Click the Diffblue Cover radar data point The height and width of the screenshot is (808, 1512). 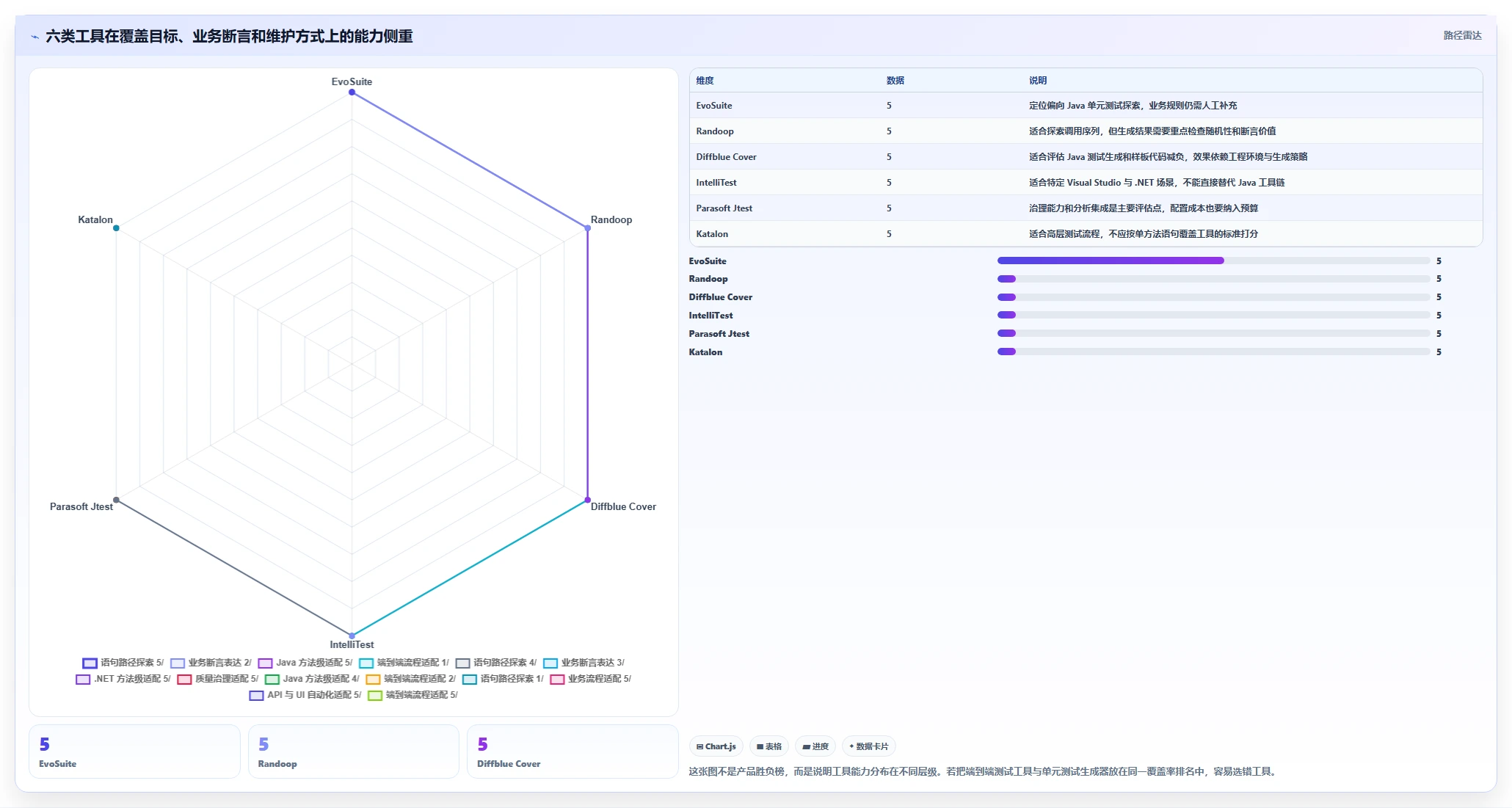587,500
